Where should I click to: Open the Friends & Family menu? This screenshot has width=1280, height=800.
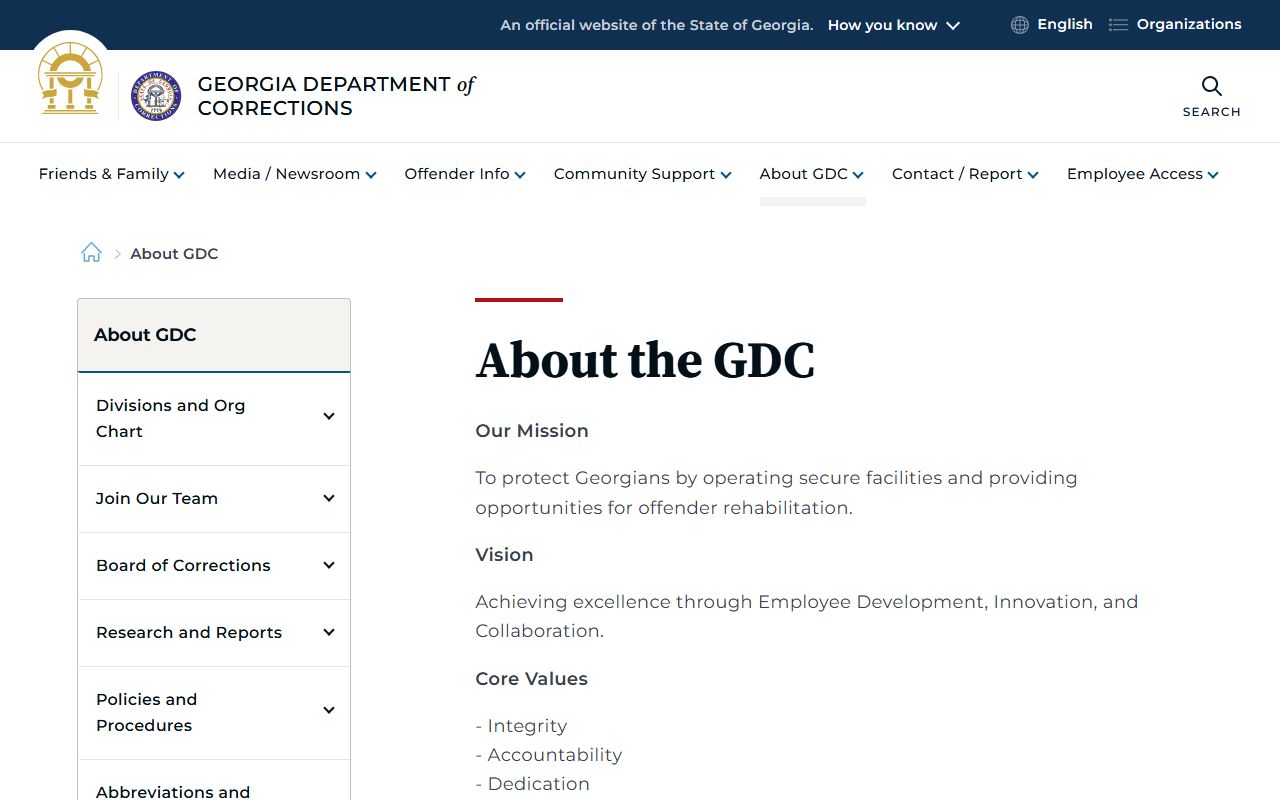point(112,174)
